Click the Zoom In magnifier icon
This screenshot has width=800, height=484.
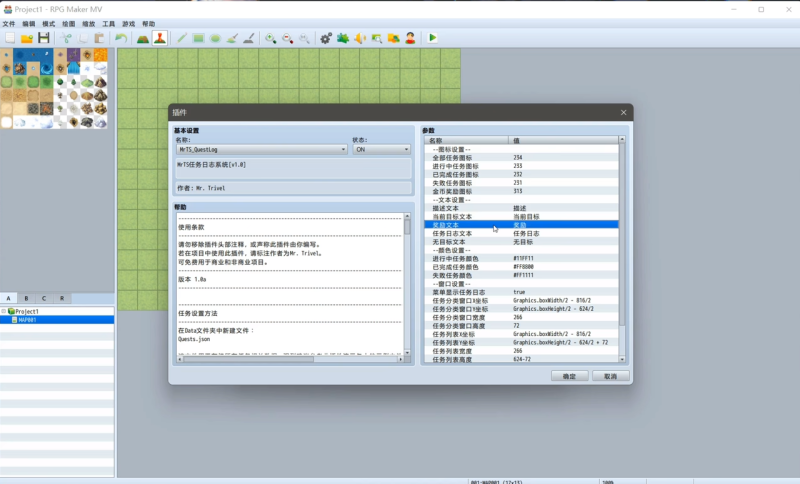271,38
